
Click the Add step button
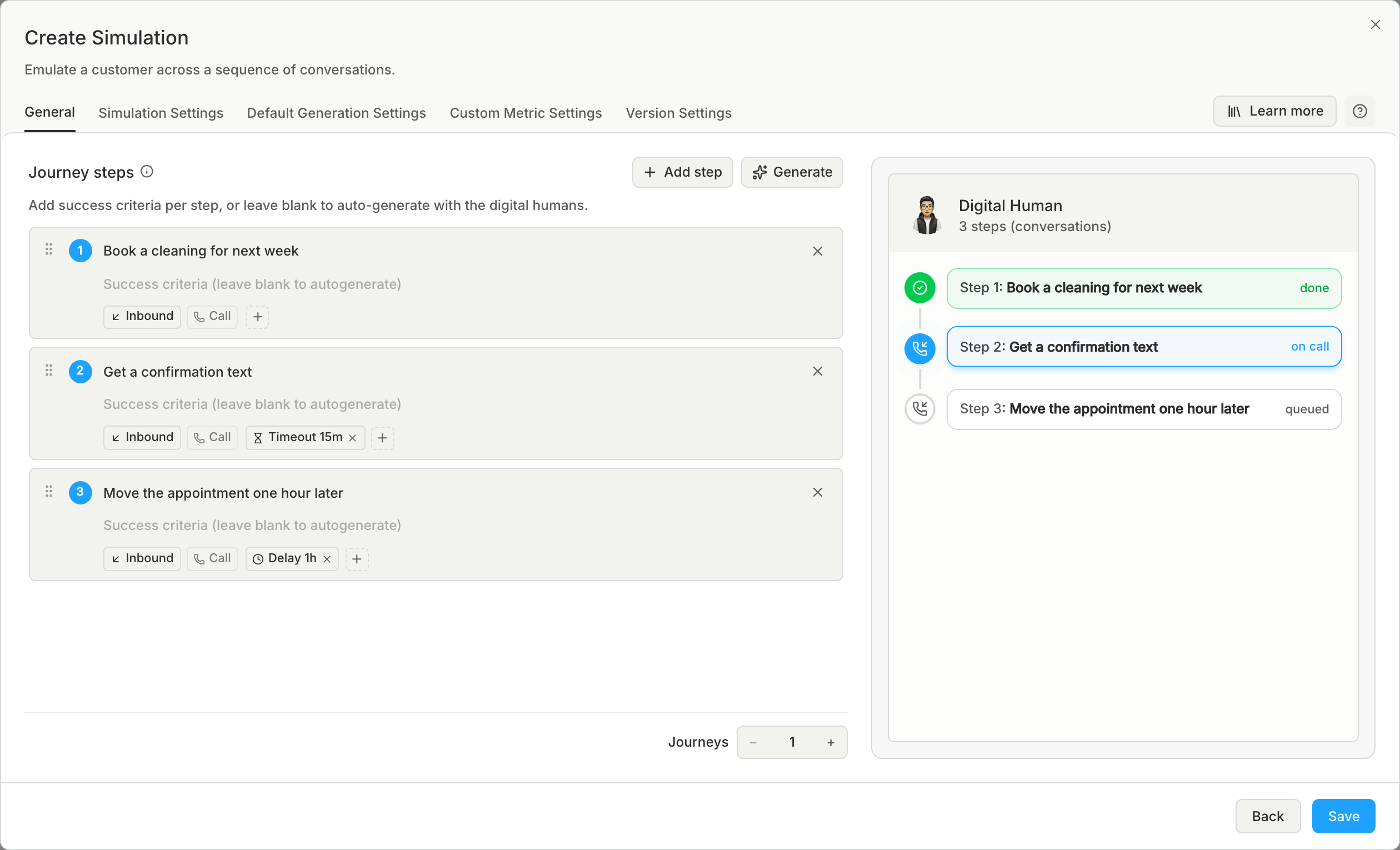tap(682, 172)
